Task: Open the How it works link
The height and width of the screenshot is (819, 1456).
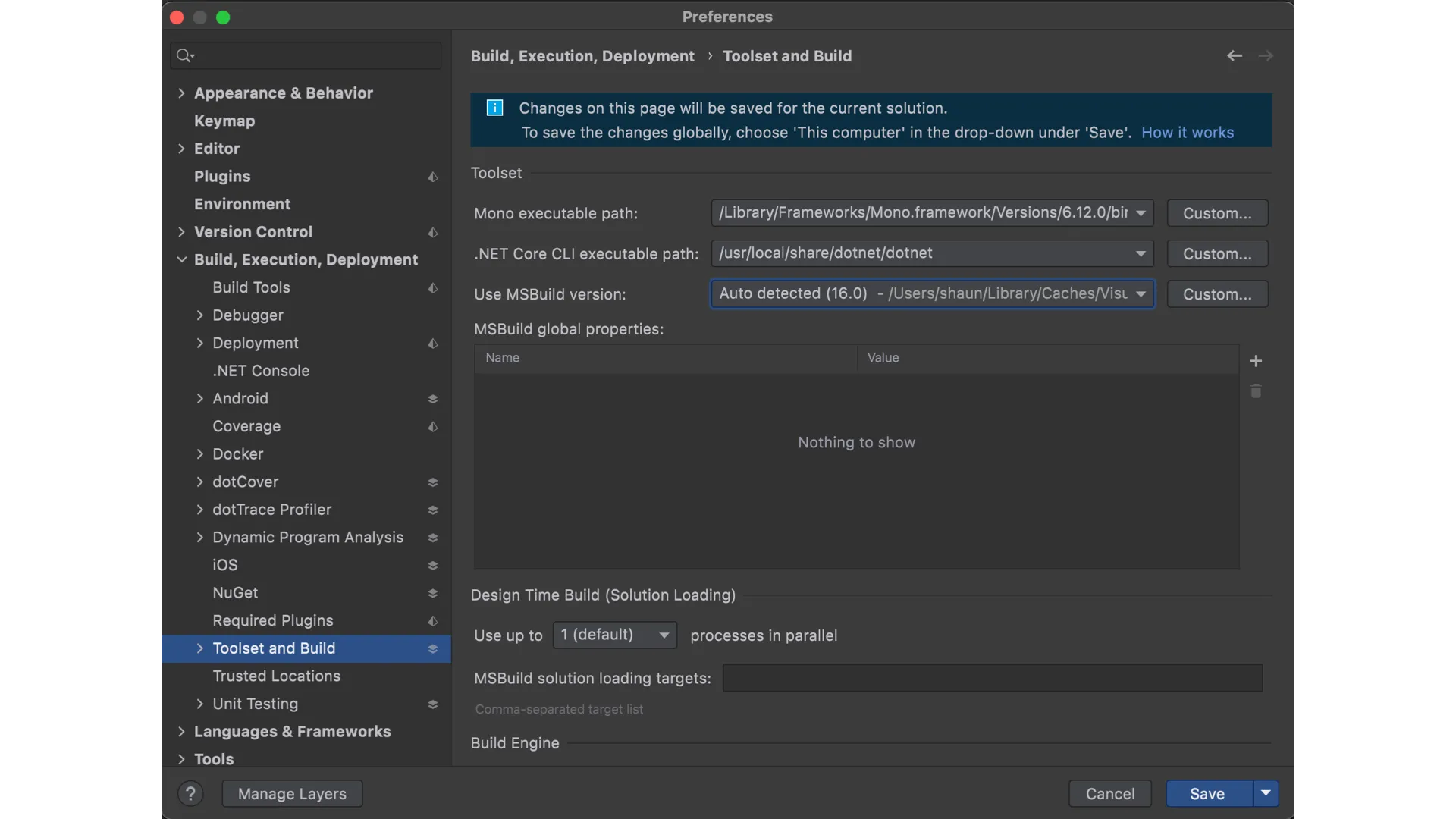Action: point(1188,133)
